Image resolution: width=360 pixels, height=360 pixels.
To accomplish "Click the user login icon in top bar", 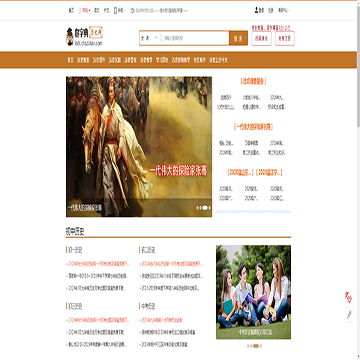I will [x=257, y=10].
